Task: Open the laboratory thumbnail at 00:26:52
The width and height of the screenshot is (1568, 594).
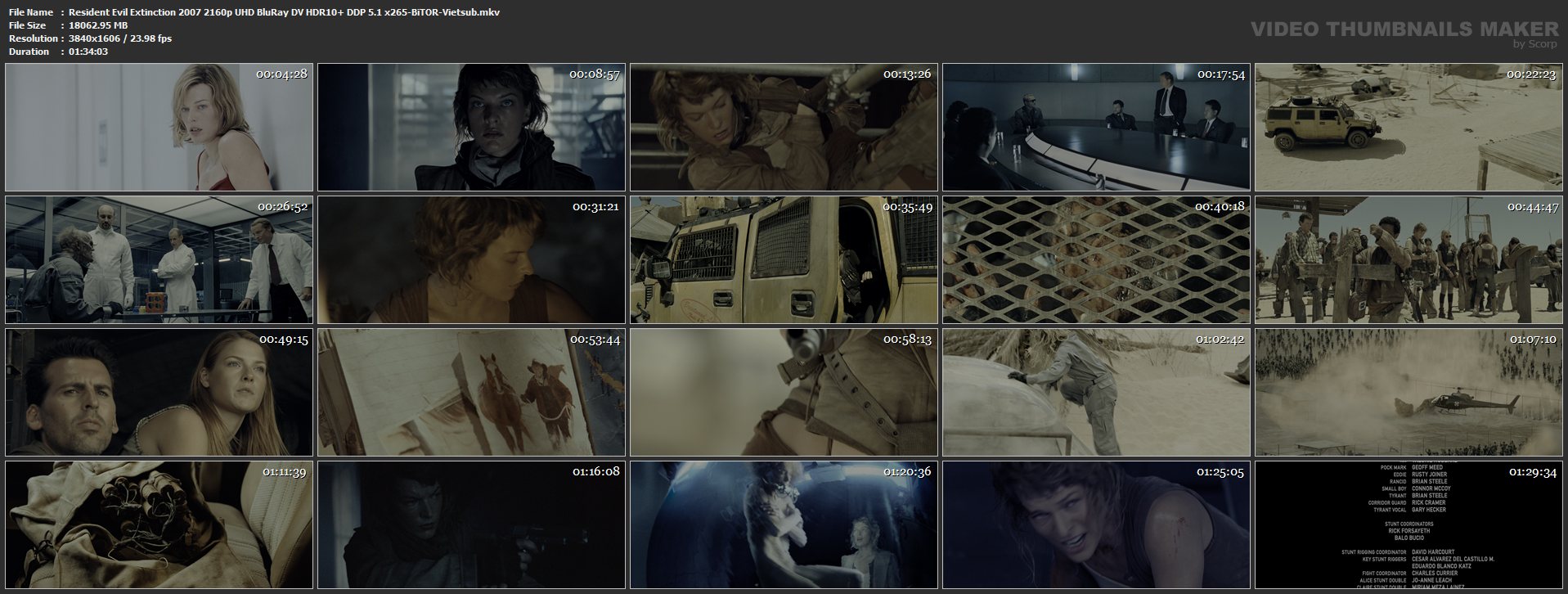Action: click(x=159, y=260)
